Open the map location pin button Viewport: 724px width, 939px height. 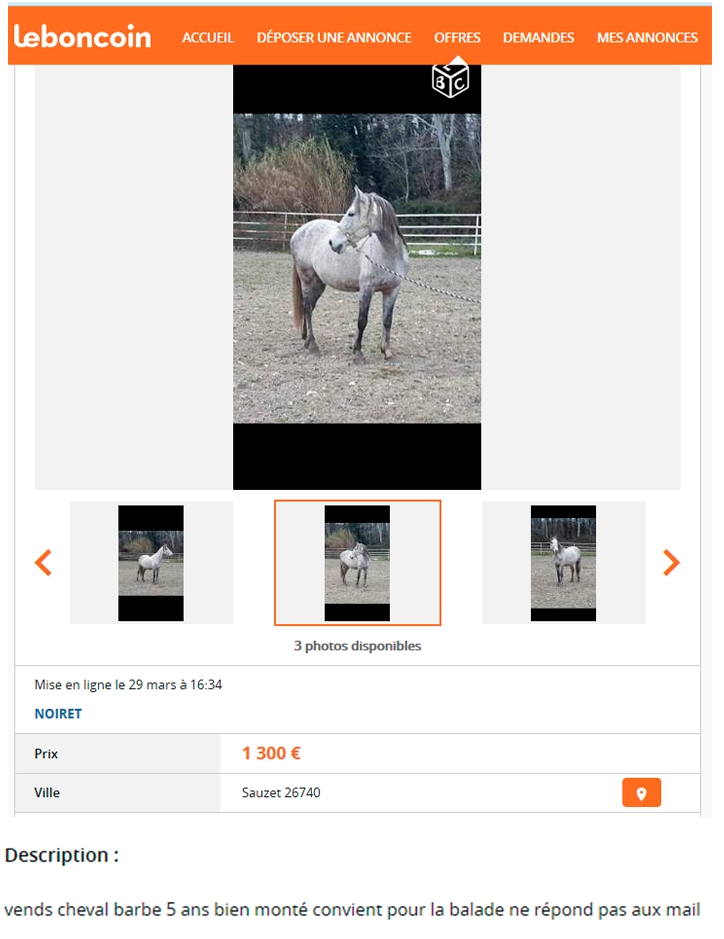coord(641,792)
